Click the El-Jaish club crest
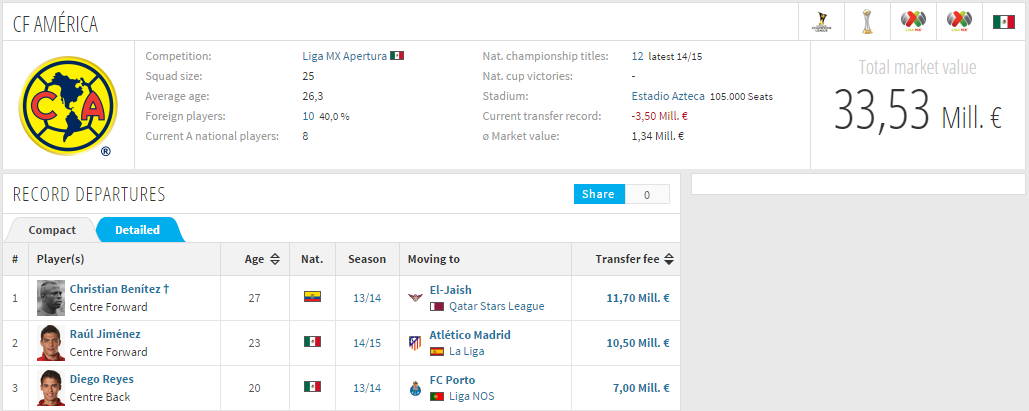Viewport: 1029px width, 411px height. tap(415, 297)
